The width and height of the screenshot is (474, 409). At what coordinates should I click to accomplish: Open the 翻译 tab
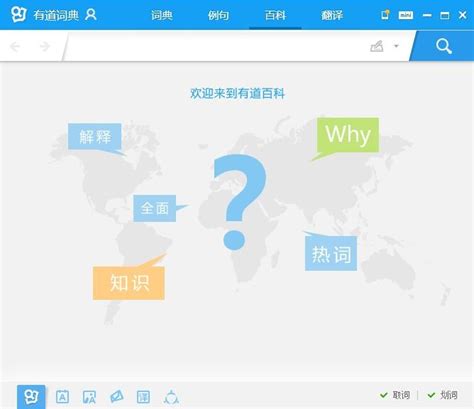pyautogui.click(x=332, y=15)
